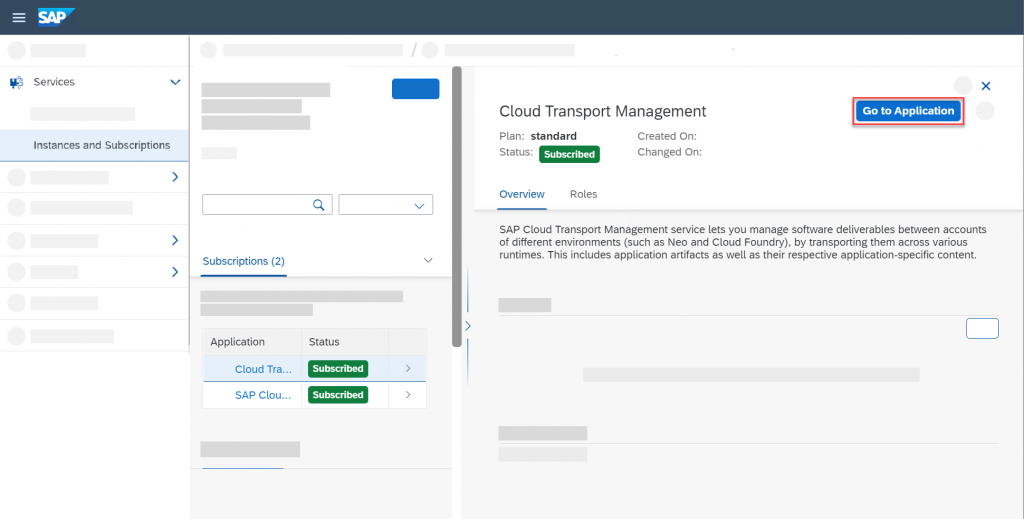Screen dimensions: 1024x519
Task: Open the Cloud Tra... application link
Action: (263, 369)
